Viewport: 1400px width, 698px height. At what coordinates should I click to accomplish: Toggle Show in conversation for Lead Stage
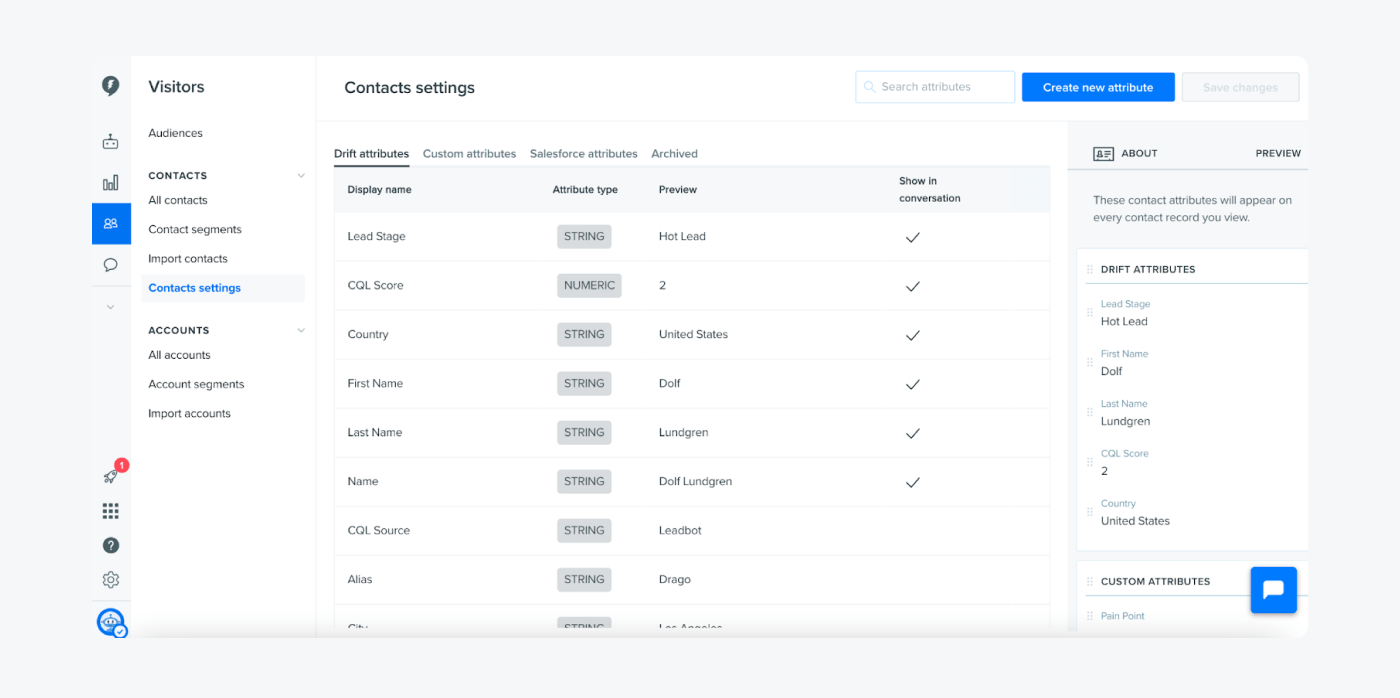(912, 237)
